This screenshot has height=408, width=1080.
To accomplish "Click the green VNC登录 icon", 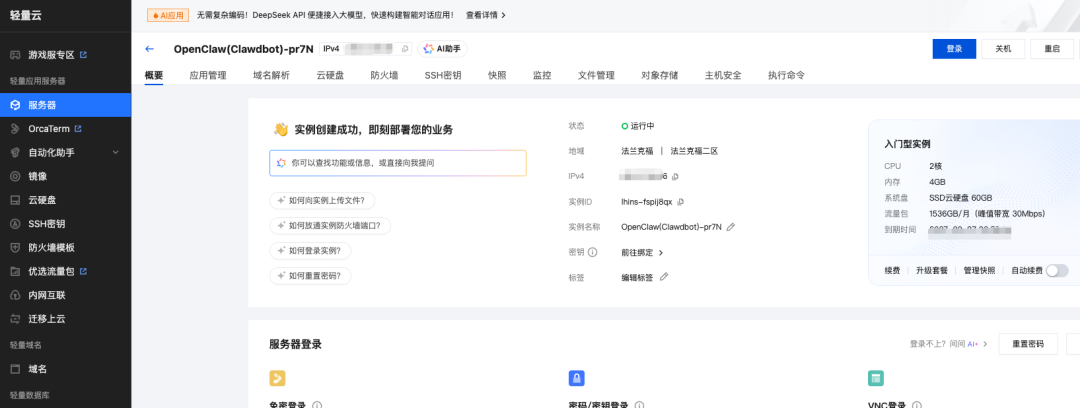I will coord(875,378).
